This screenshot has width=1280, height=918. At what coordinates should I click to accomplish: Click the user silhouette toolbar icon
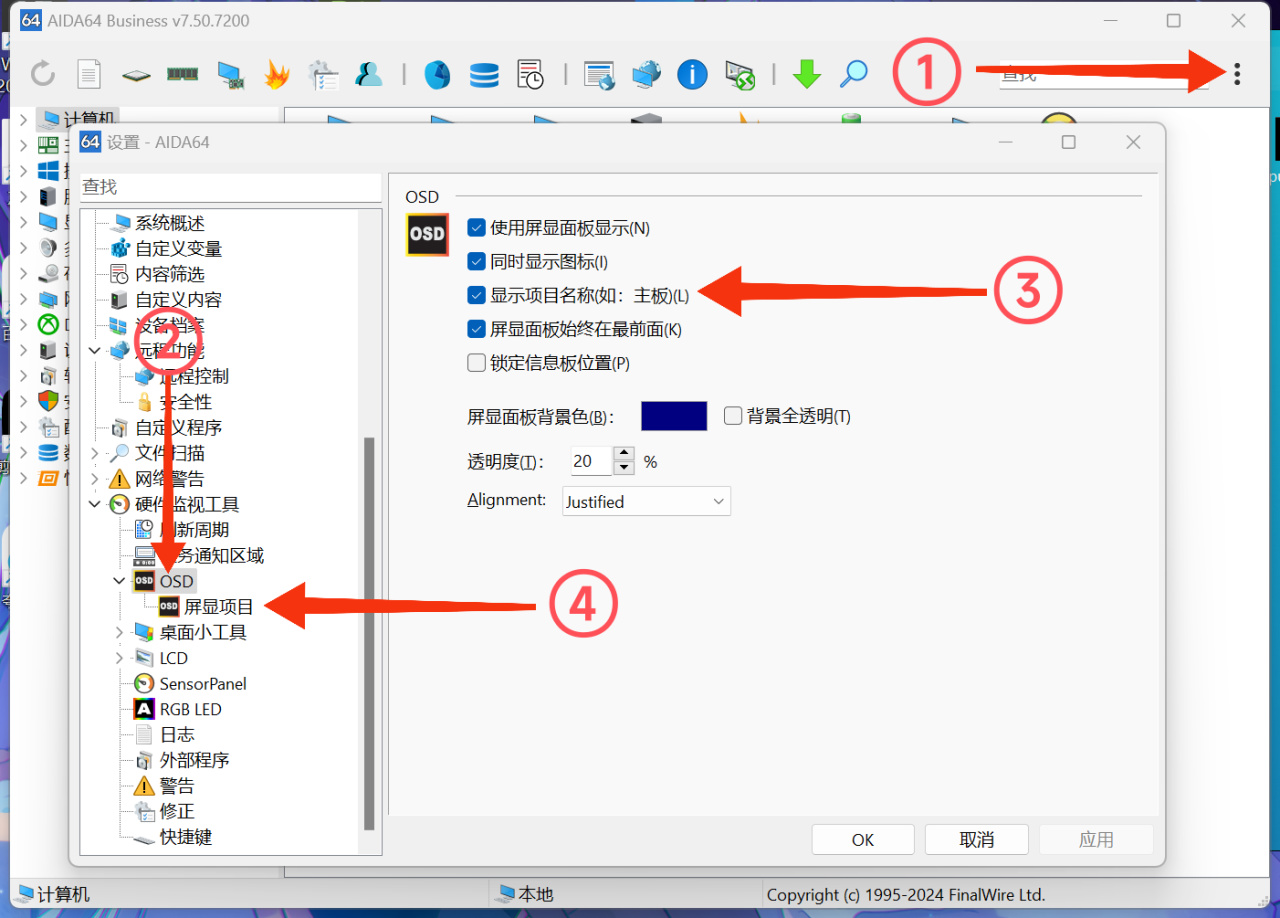click(x=370, y=73)
